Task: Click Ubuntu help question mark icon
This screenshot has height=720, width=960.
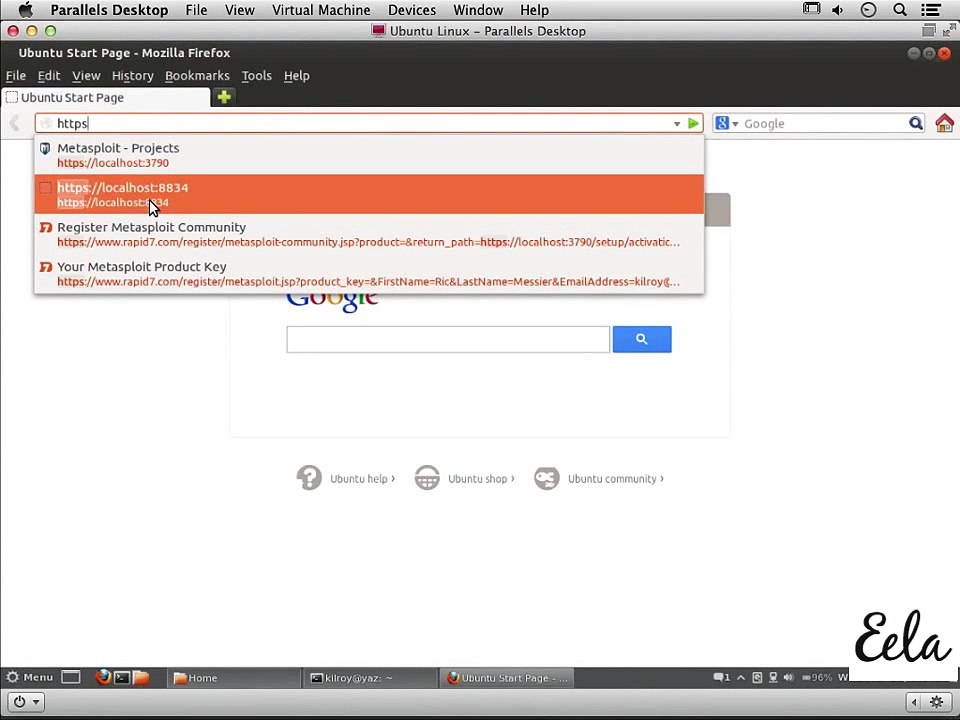Action: 309,478
